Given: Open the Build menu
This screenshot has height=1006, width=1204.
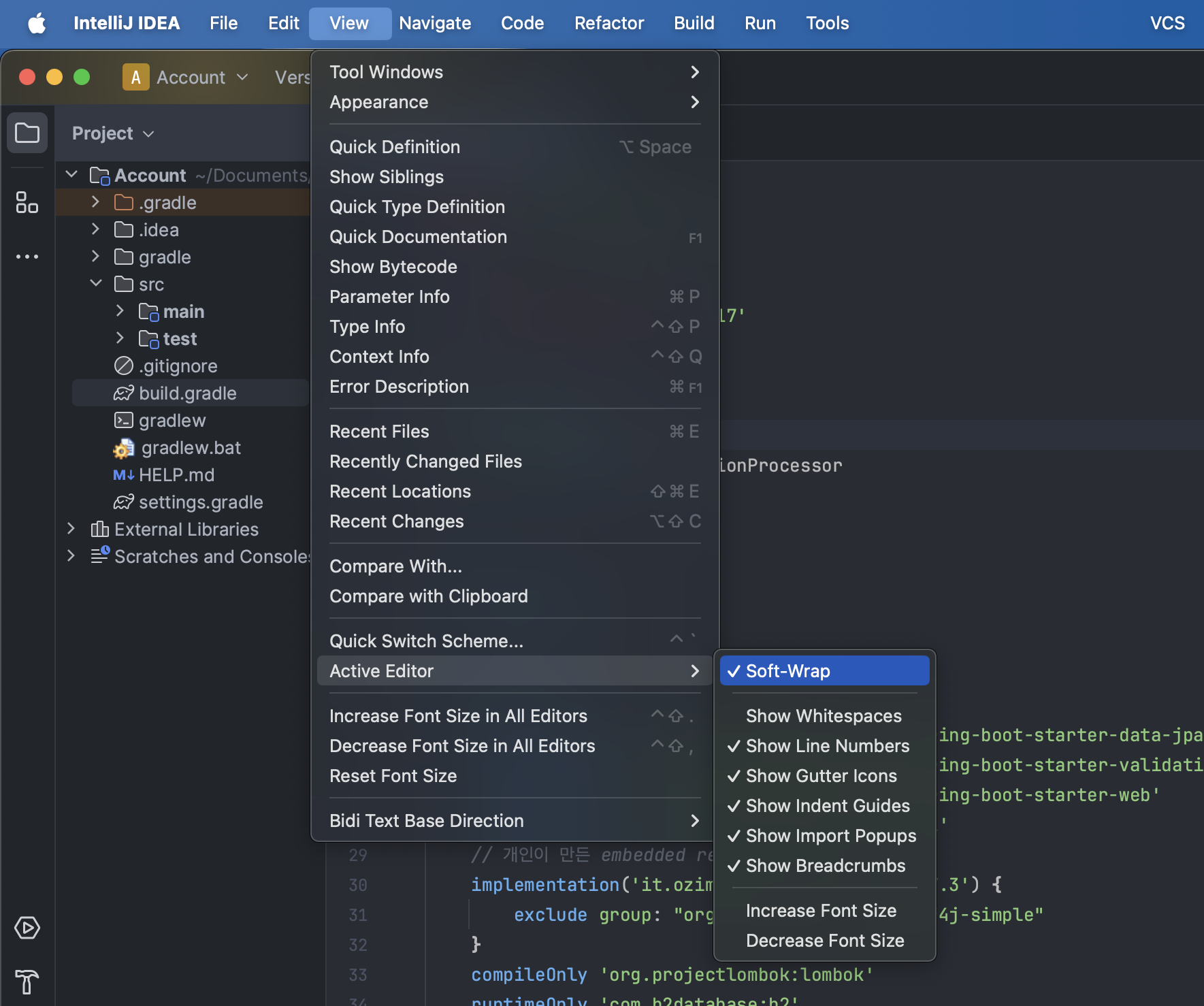Looking at the screenshot, I should pos(694,23).
